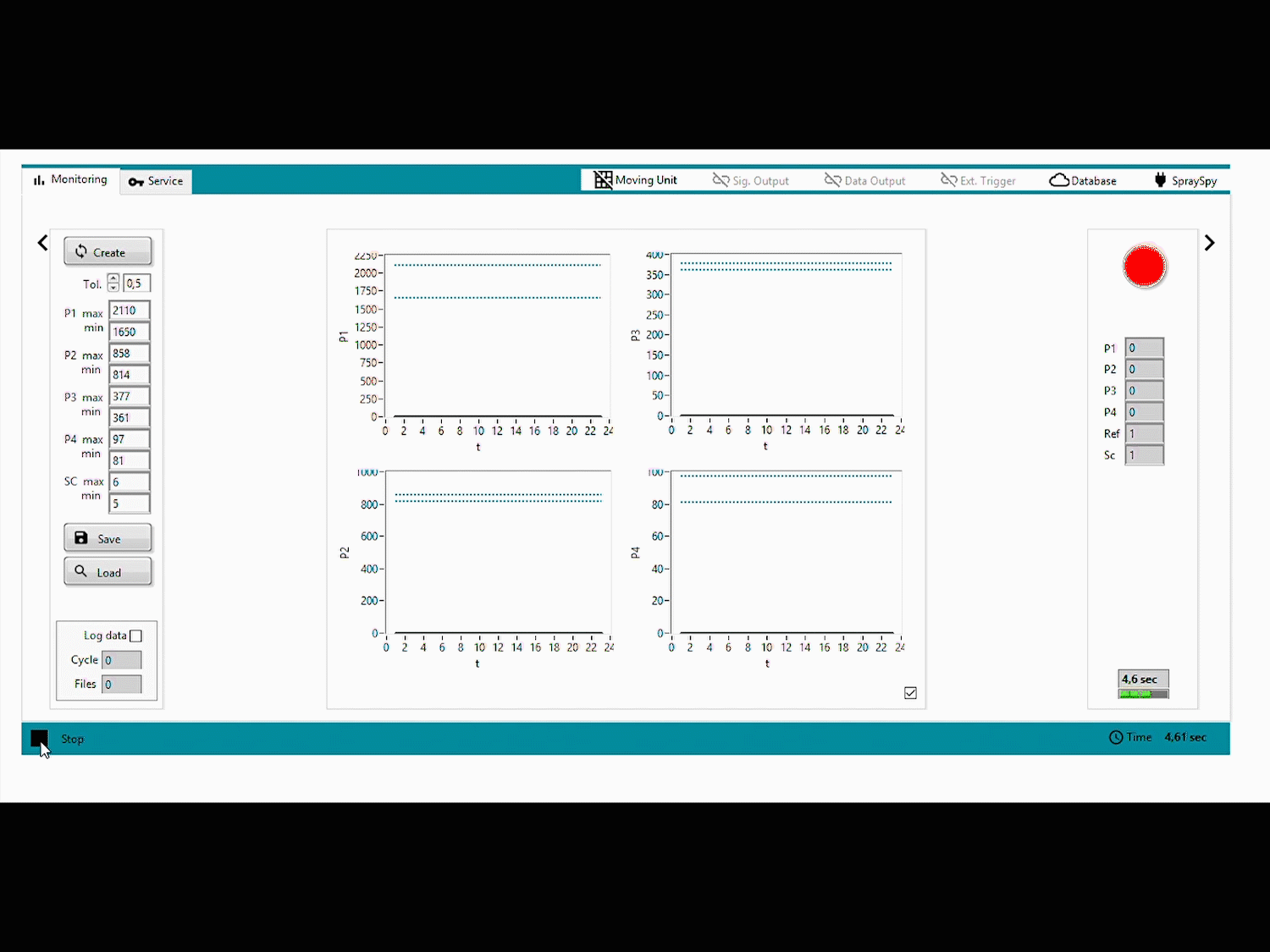1270x952 pixels.
Task: Click inside the P1 chart
Action: 497,335
